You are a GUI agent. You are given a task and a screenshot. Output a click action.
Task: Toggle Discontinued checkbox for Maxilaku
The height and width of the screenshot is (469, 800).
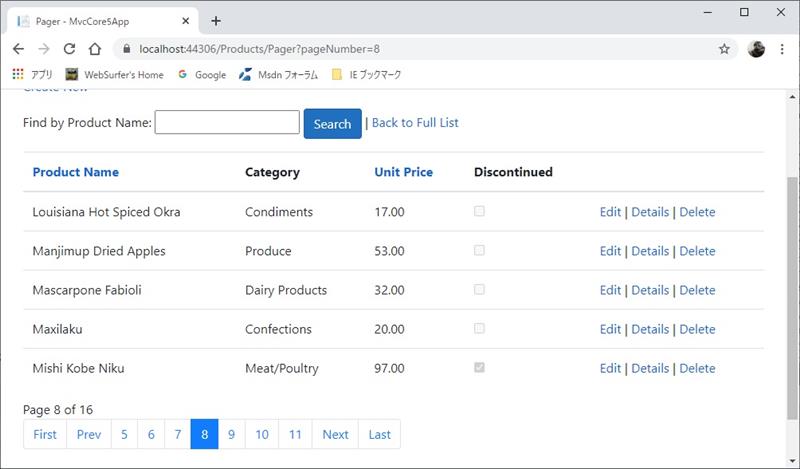tap(479, 329)
